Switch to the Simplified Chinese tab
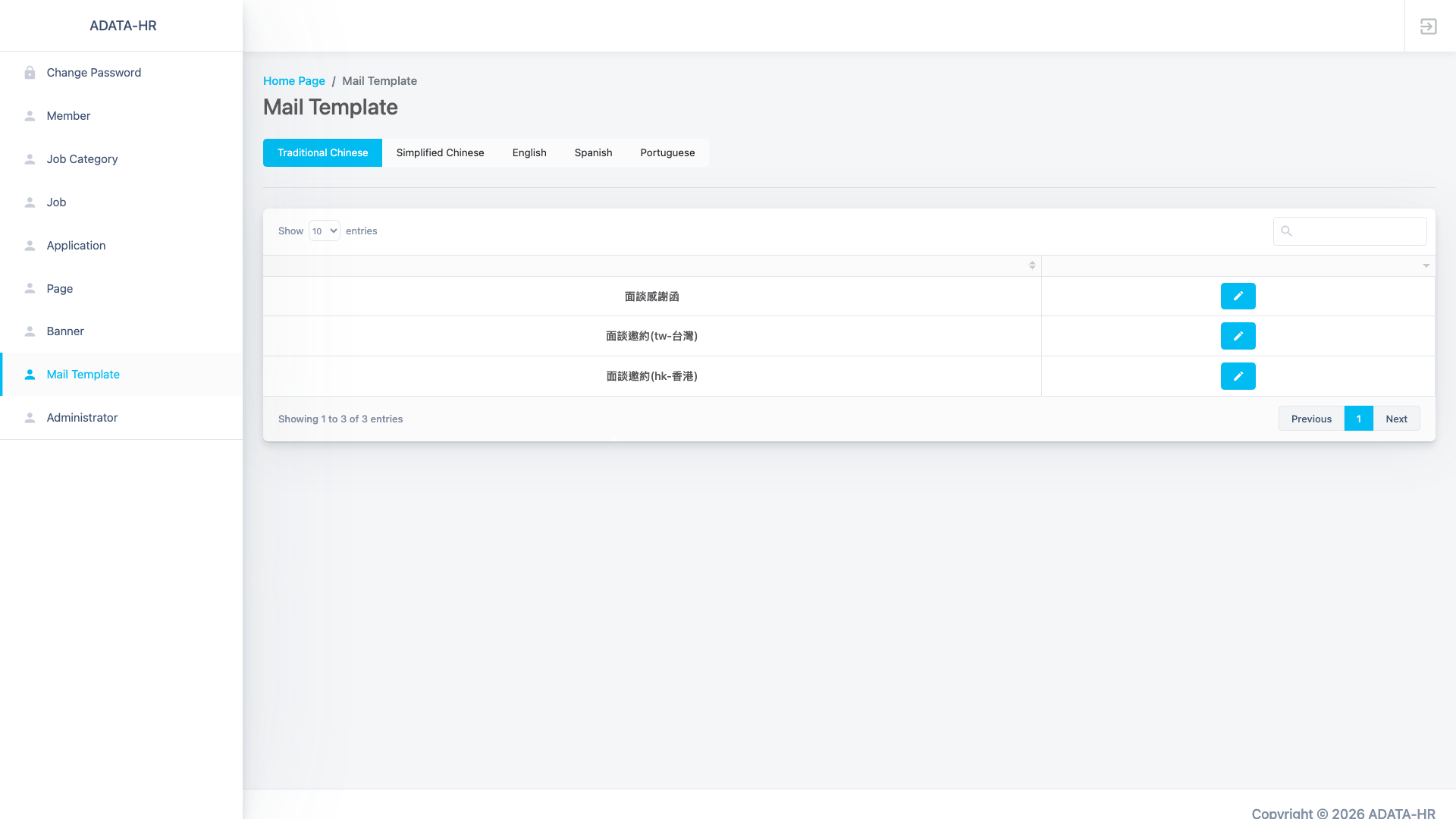The height and width of the screenshot is (819, 1456). 440,152
